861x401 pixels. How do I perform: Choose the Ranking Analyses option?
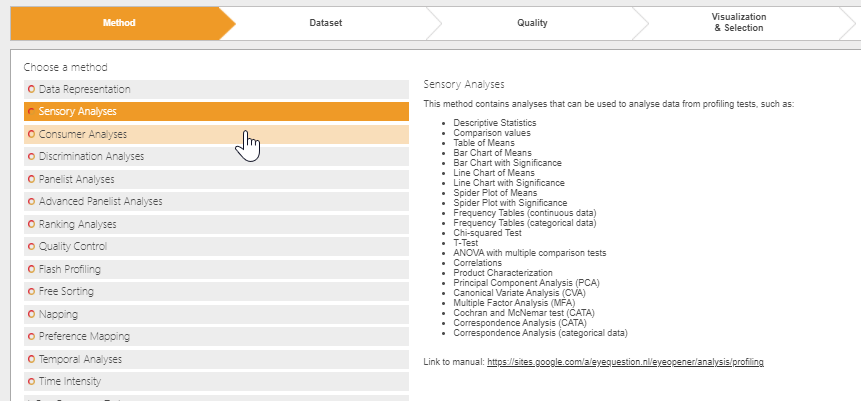click(78, 224)
